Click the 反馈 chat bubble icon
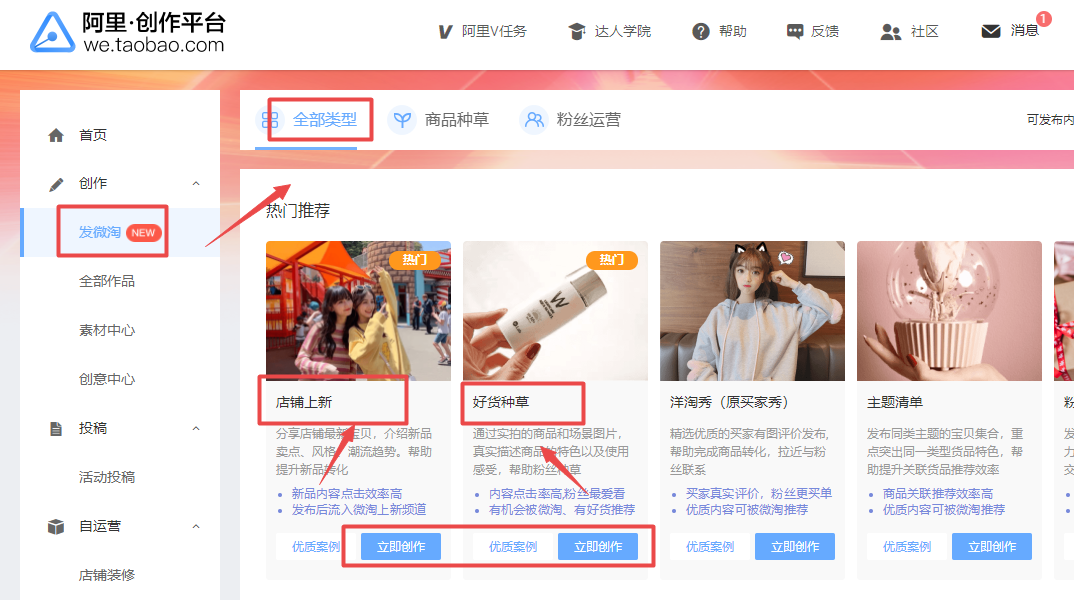Screen dimensions: 1074x600 pos(795,31)
